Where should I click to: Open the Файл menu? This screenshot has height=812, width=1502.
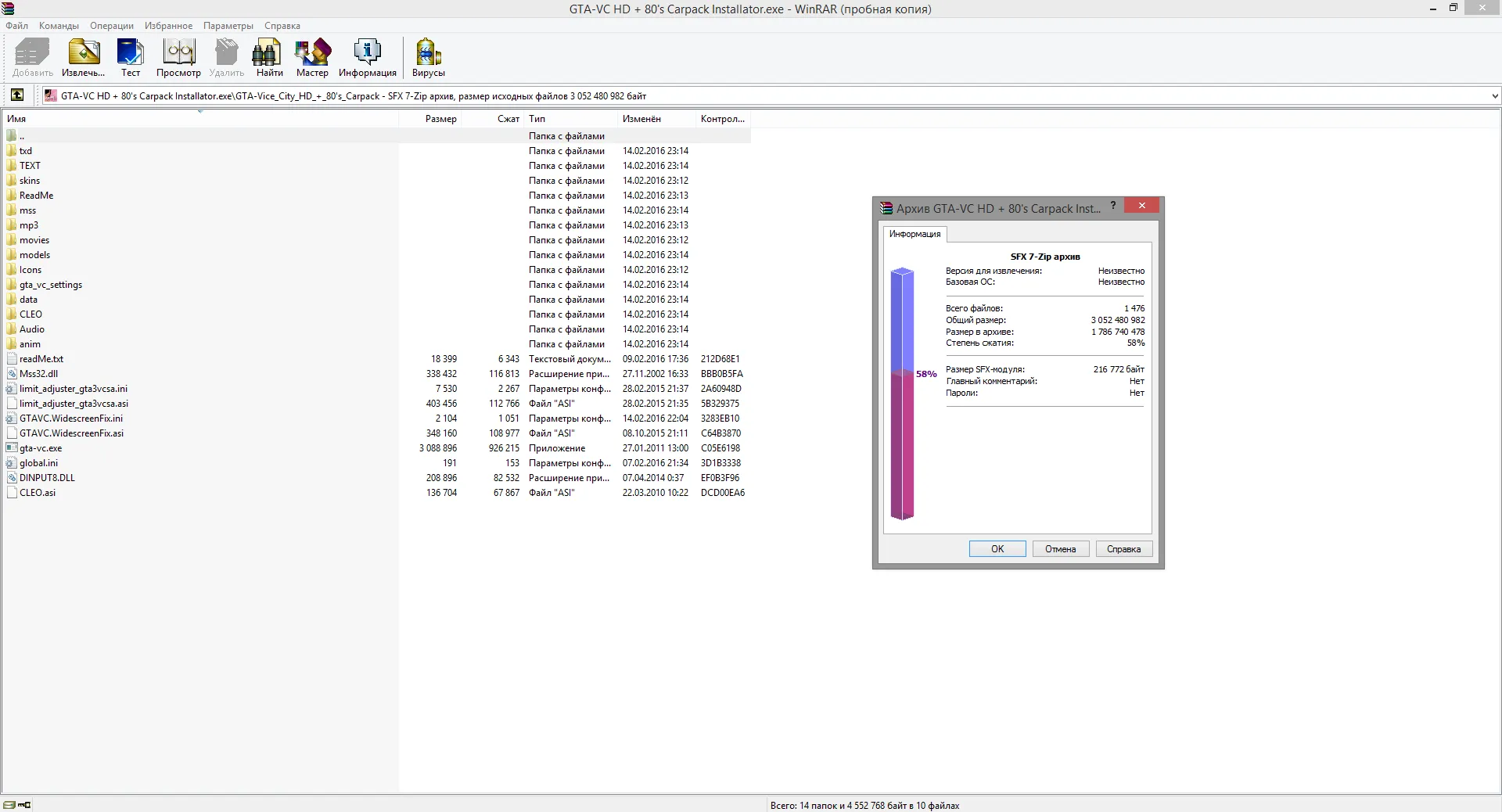[x=16, y=26]
